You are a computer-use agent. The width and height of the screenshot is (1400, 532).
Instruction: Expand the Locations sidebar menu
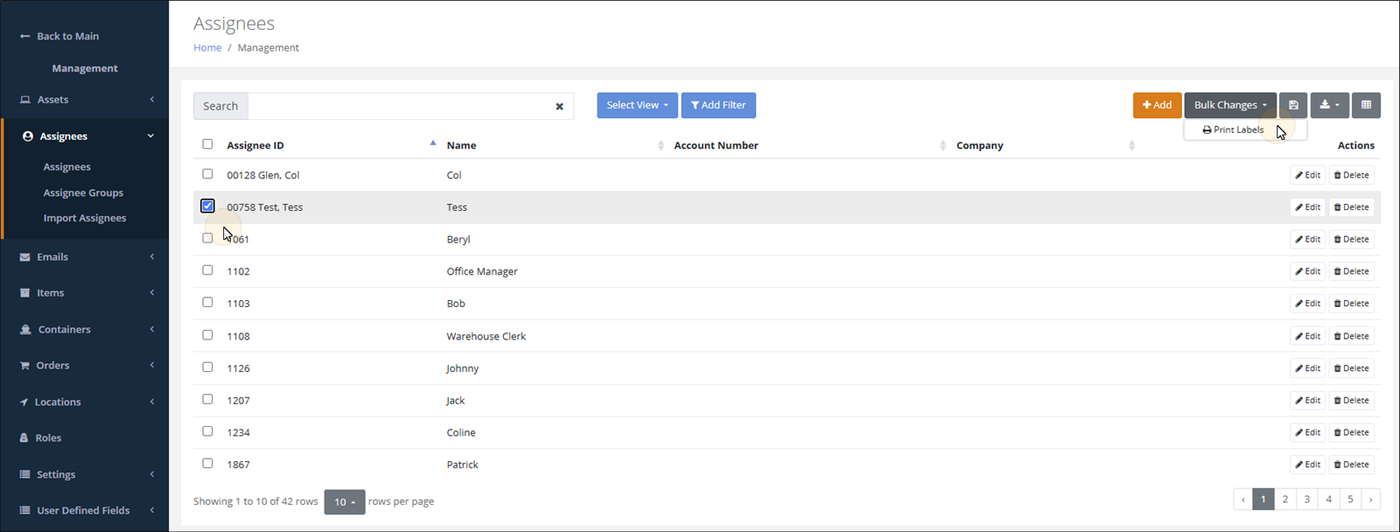click(x=152, y=402)
